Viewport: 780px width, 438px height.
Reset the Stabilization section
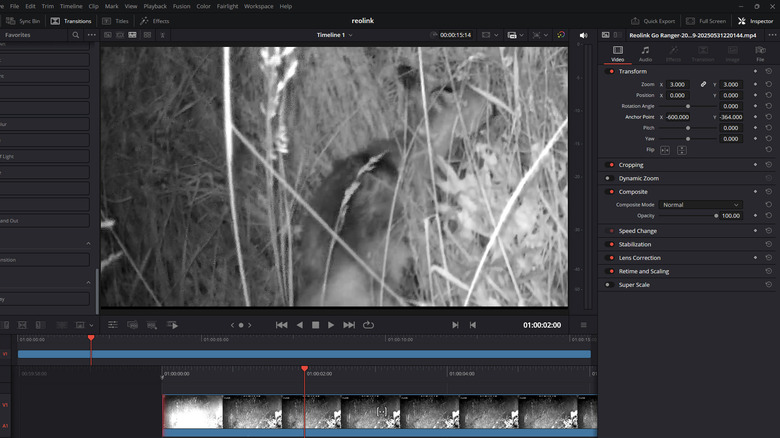[769, 244]
